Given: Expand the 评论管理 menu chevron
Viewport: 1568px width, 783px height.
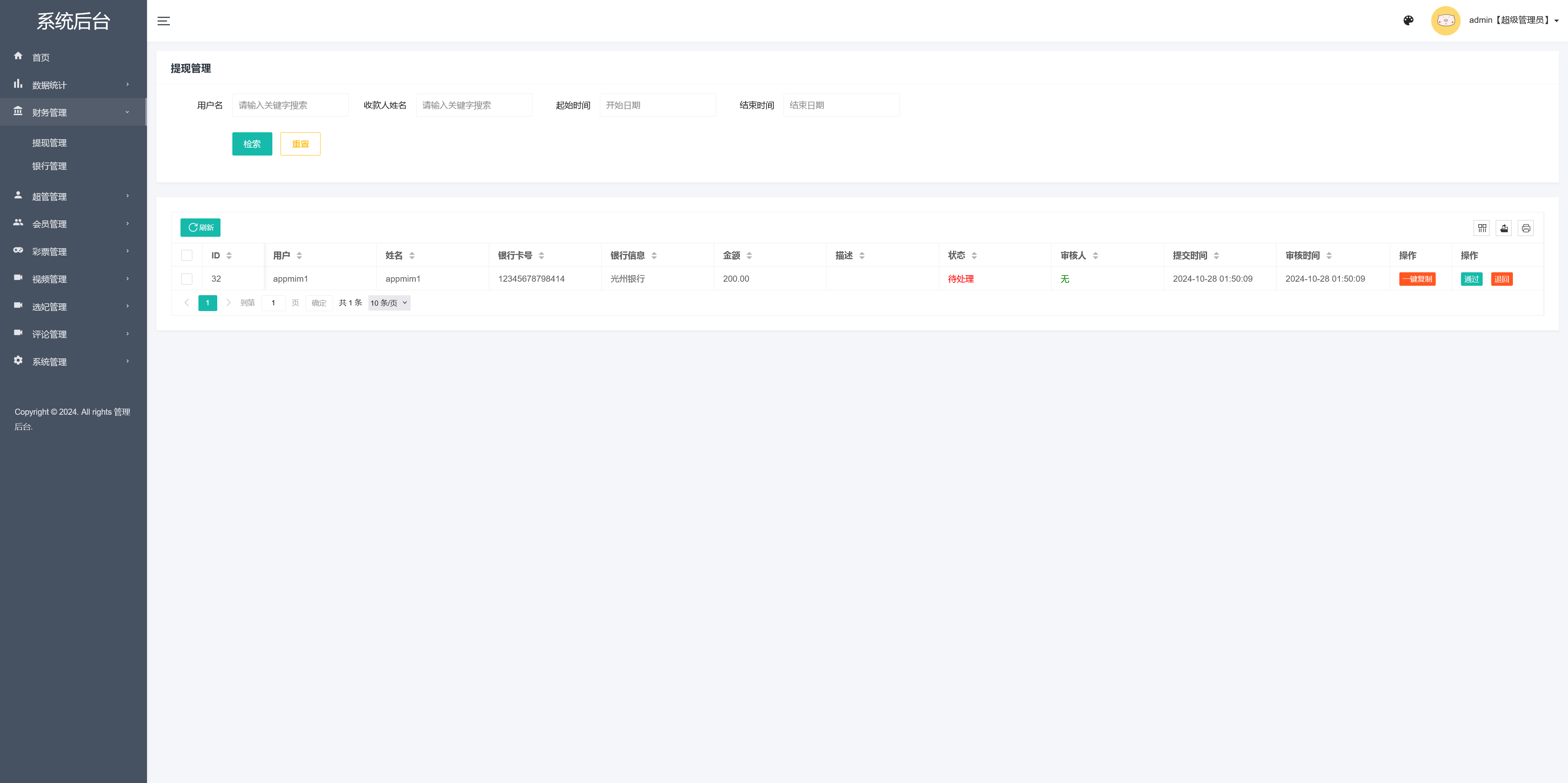Looking at the screenshot, I should click(127, 334).
